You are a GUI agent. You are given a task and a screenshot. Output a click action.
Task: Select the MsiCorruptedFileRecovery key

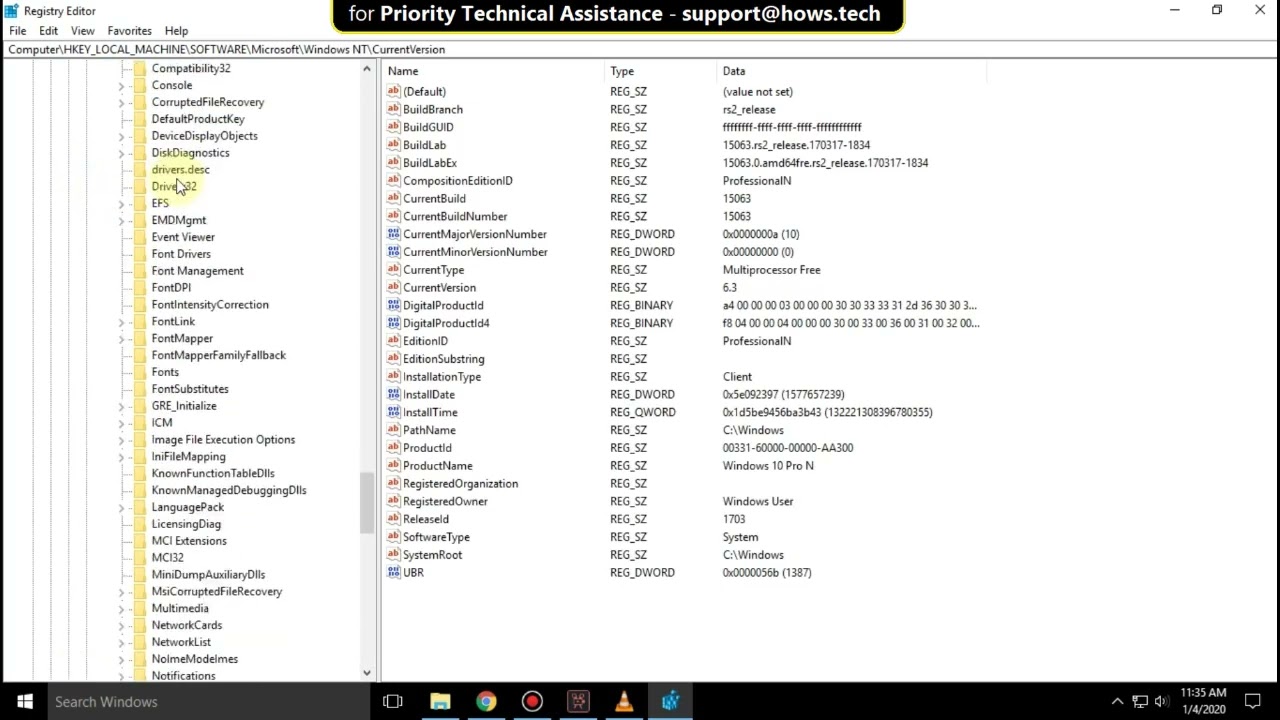point(217,591)
